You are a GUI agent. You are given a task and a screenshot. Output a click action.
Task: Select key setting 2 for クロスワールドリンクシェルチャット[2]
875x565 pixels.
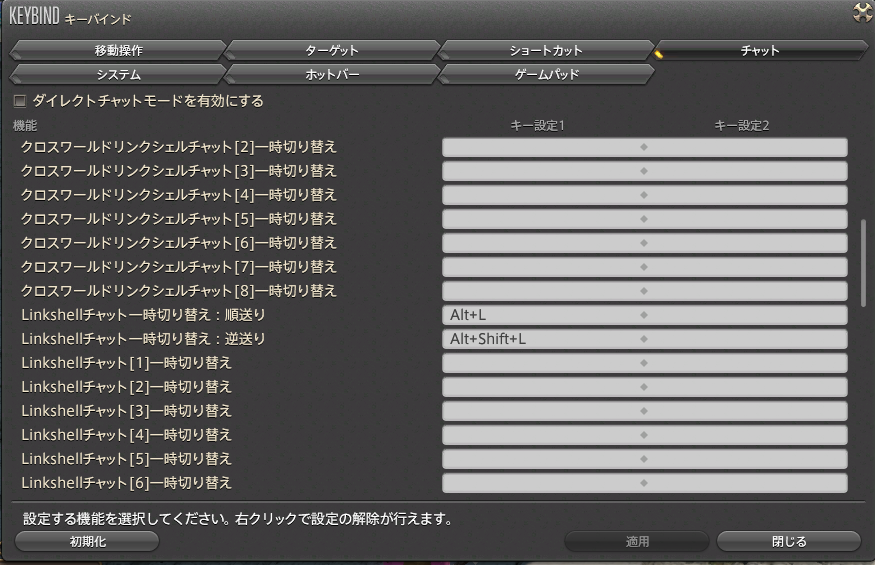click(x=746, y=147)
